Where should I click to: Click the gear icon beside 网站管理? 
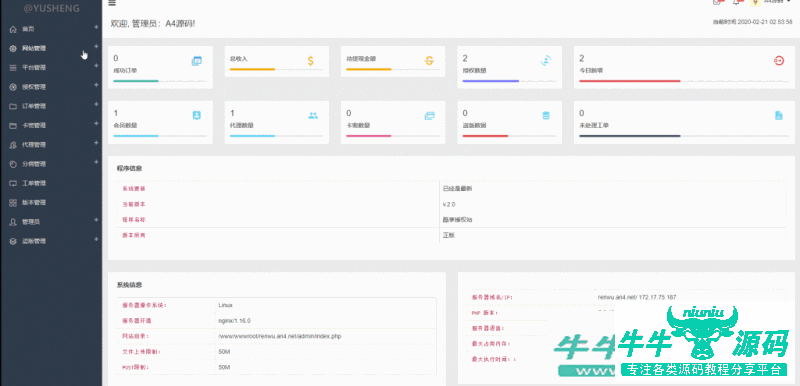(x=13, y=48)
